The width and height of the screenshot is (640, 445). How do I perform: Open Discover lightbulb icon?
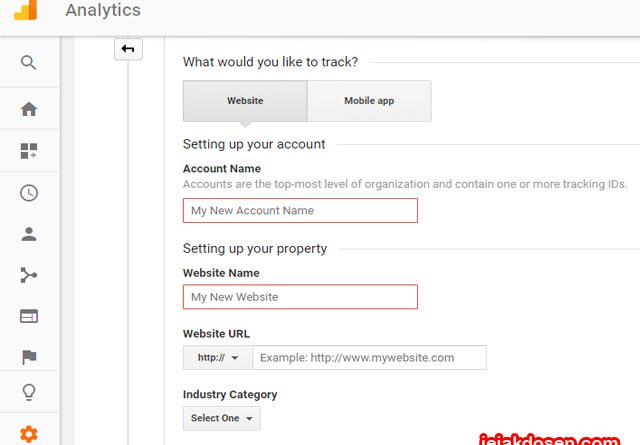[29, 392]
